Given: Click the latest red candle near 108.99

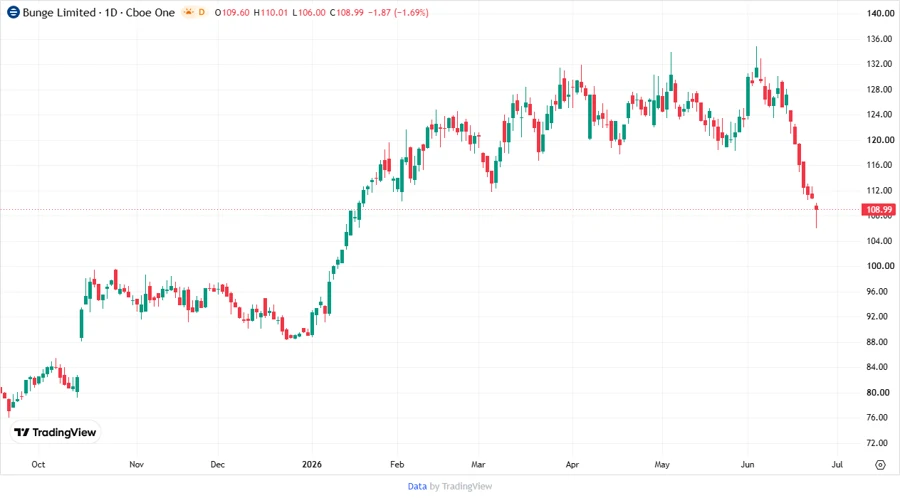Looking at the screenshot, I should pos(816,215).
